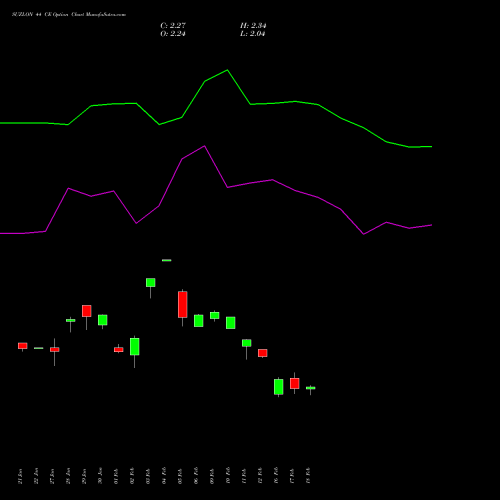Click the '16 Feb' date label
Image resolution: width=500 pixels, height=500 pixels.
276,476
